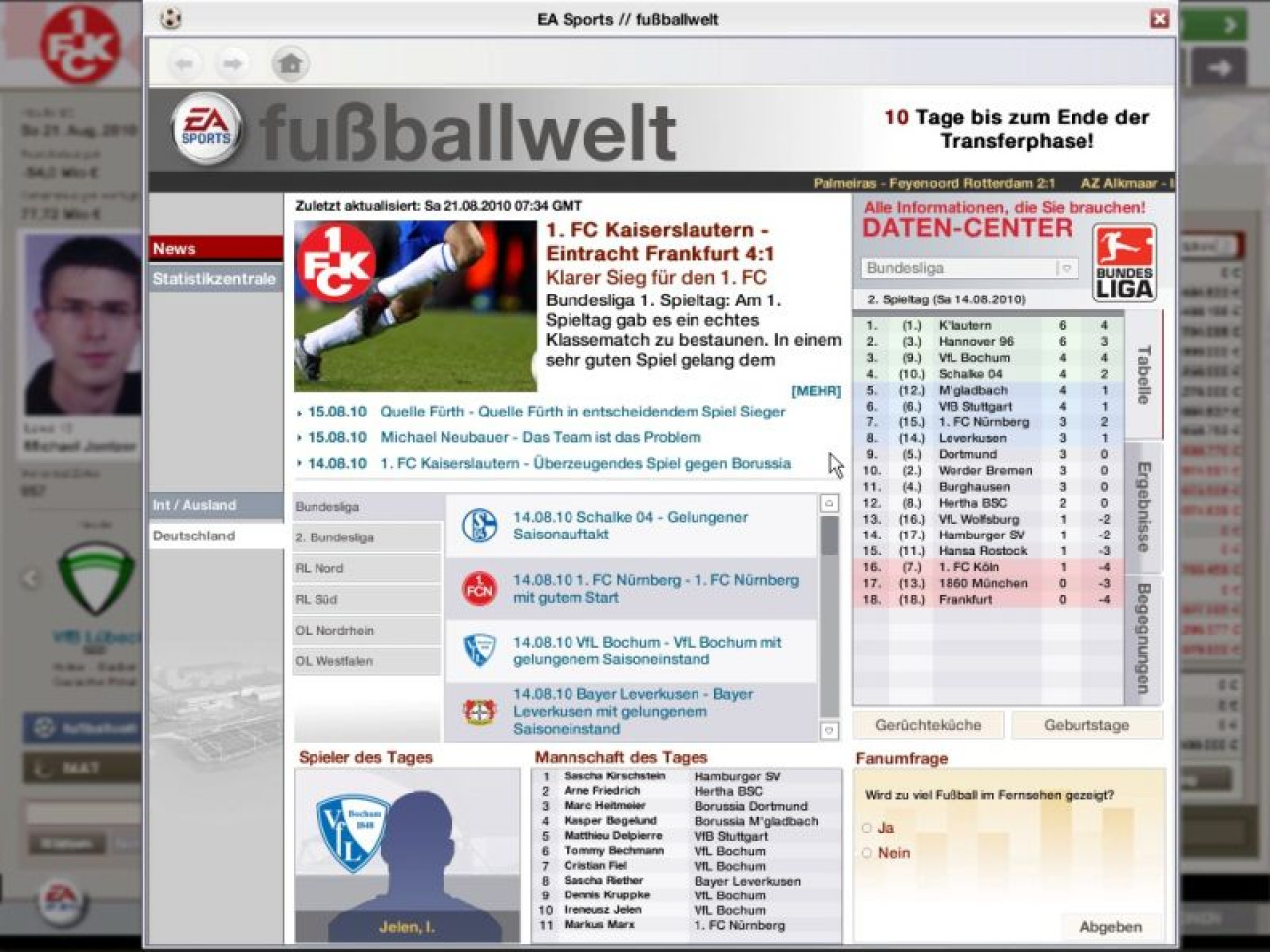1270x952 pixels.
Task: Open the News menu item
Action: point(215,249)
